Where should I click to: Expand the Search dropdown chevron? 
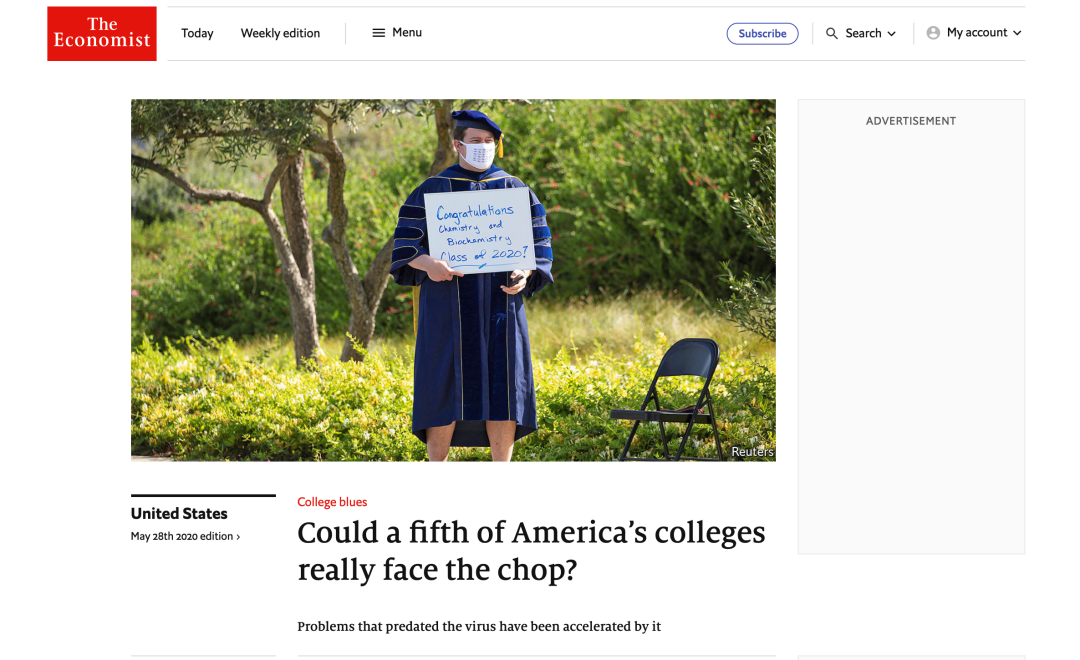coord(892,34)
